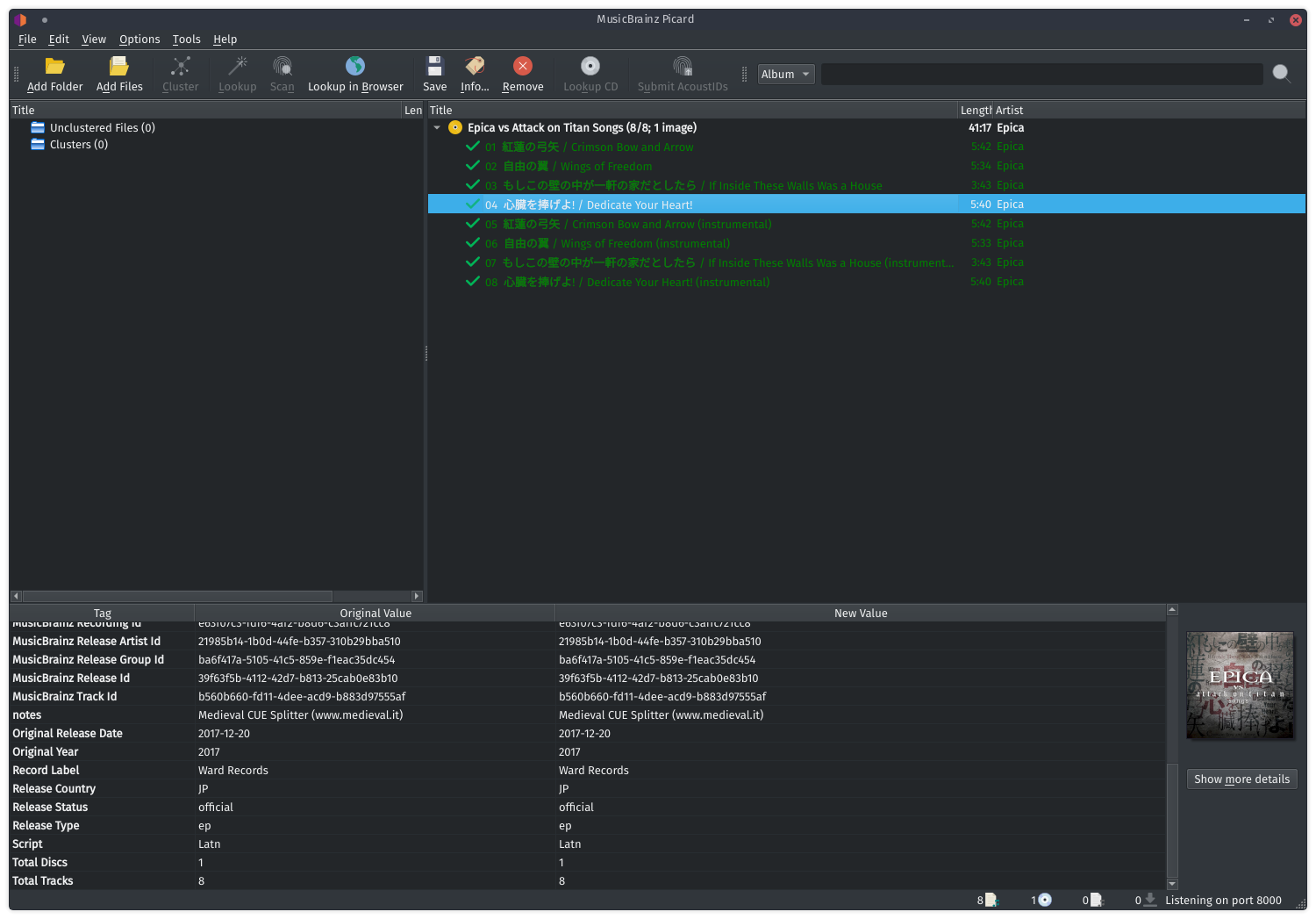Click the Show more details button
Screen dimensions: 1316x919
tap(1241, 779)
